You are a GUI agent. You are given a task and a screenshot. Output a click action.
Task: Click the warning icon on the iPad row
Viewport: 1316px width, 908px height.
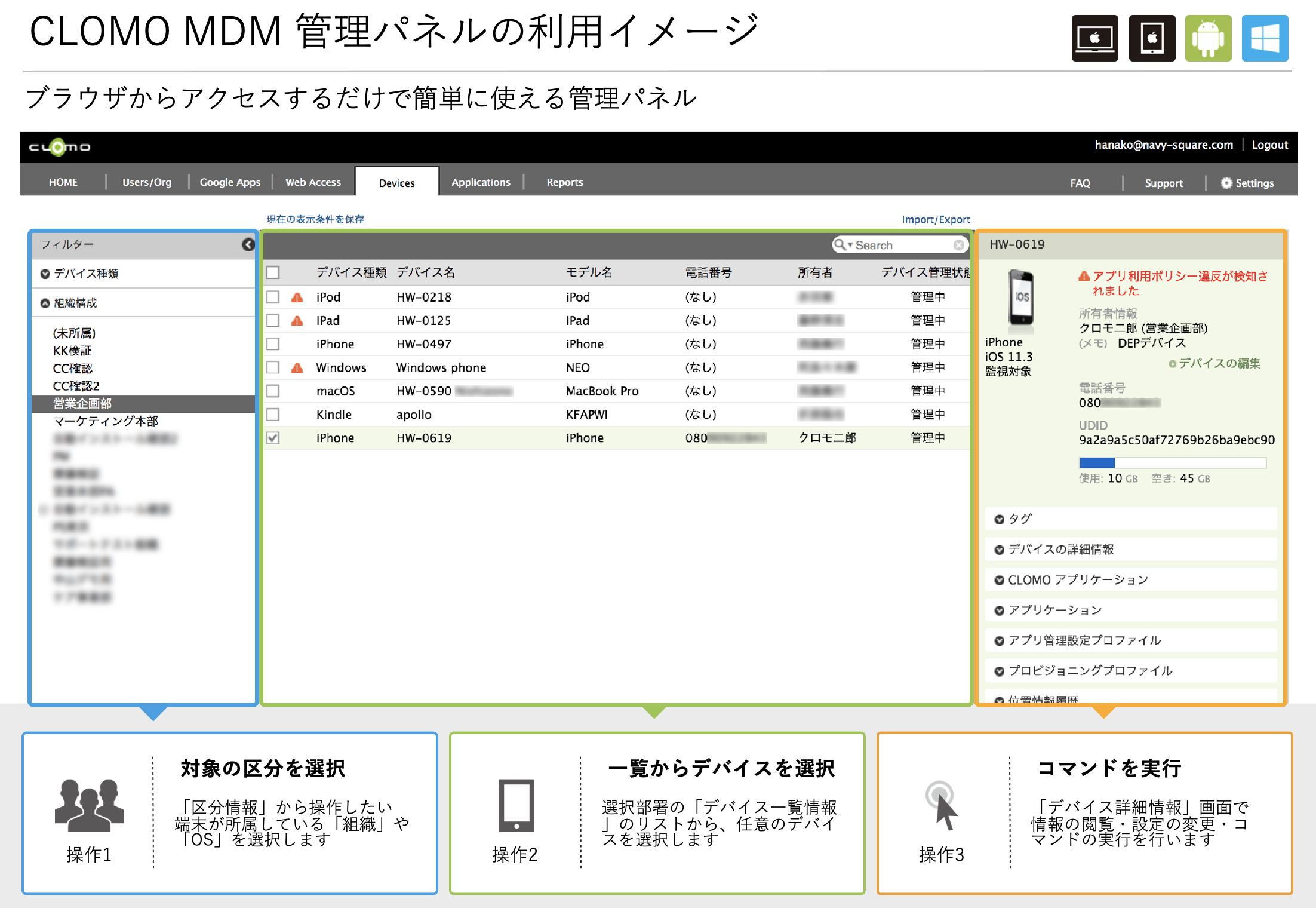(297, 321)
